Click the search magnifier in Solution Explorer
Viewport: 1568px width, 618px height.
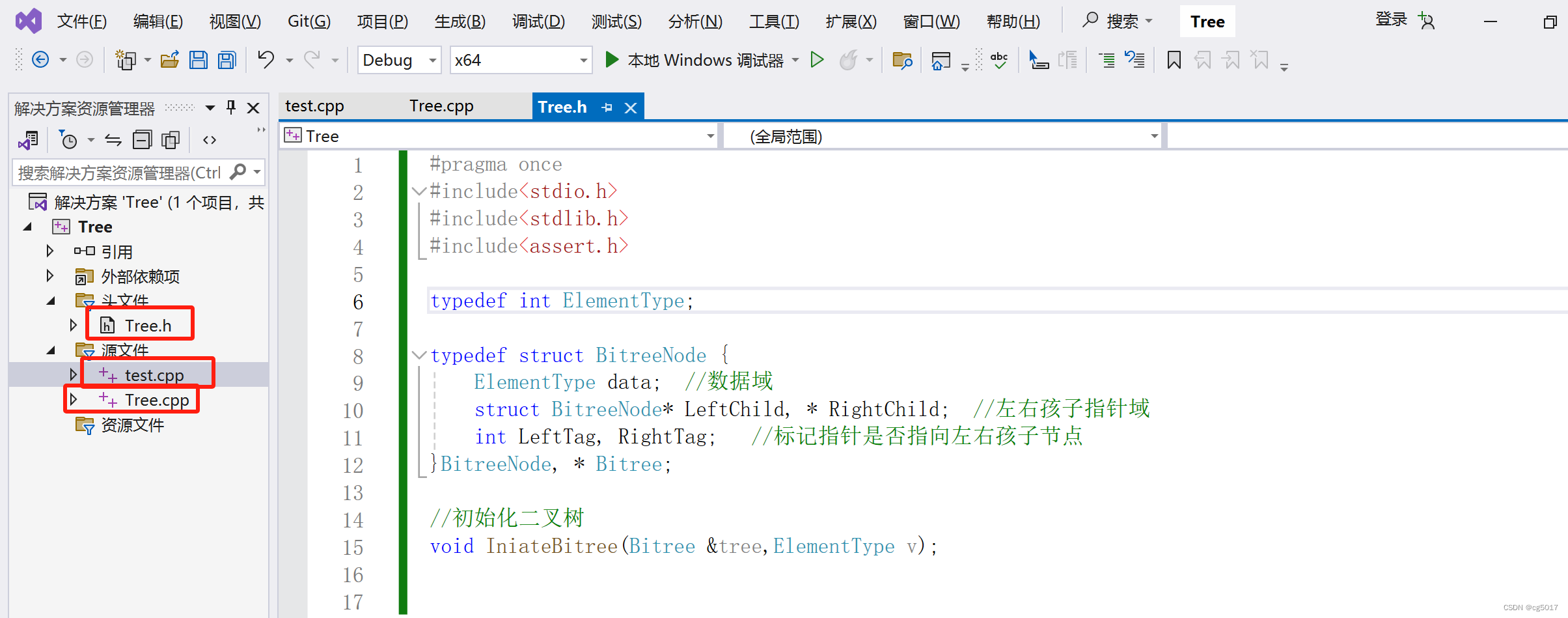coord(238,172)
